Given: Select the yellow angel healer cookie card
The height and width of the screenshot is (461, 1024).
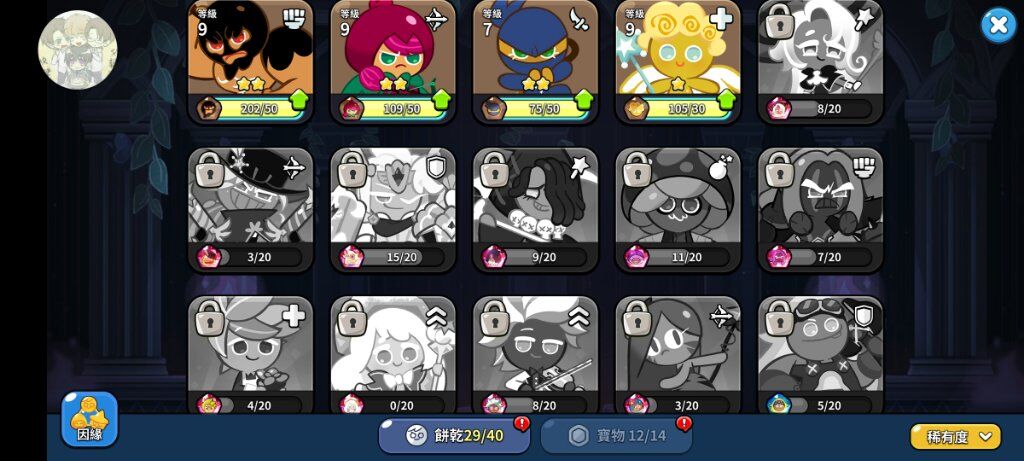Looking at the screenshot, I should [x=679, y=61].
